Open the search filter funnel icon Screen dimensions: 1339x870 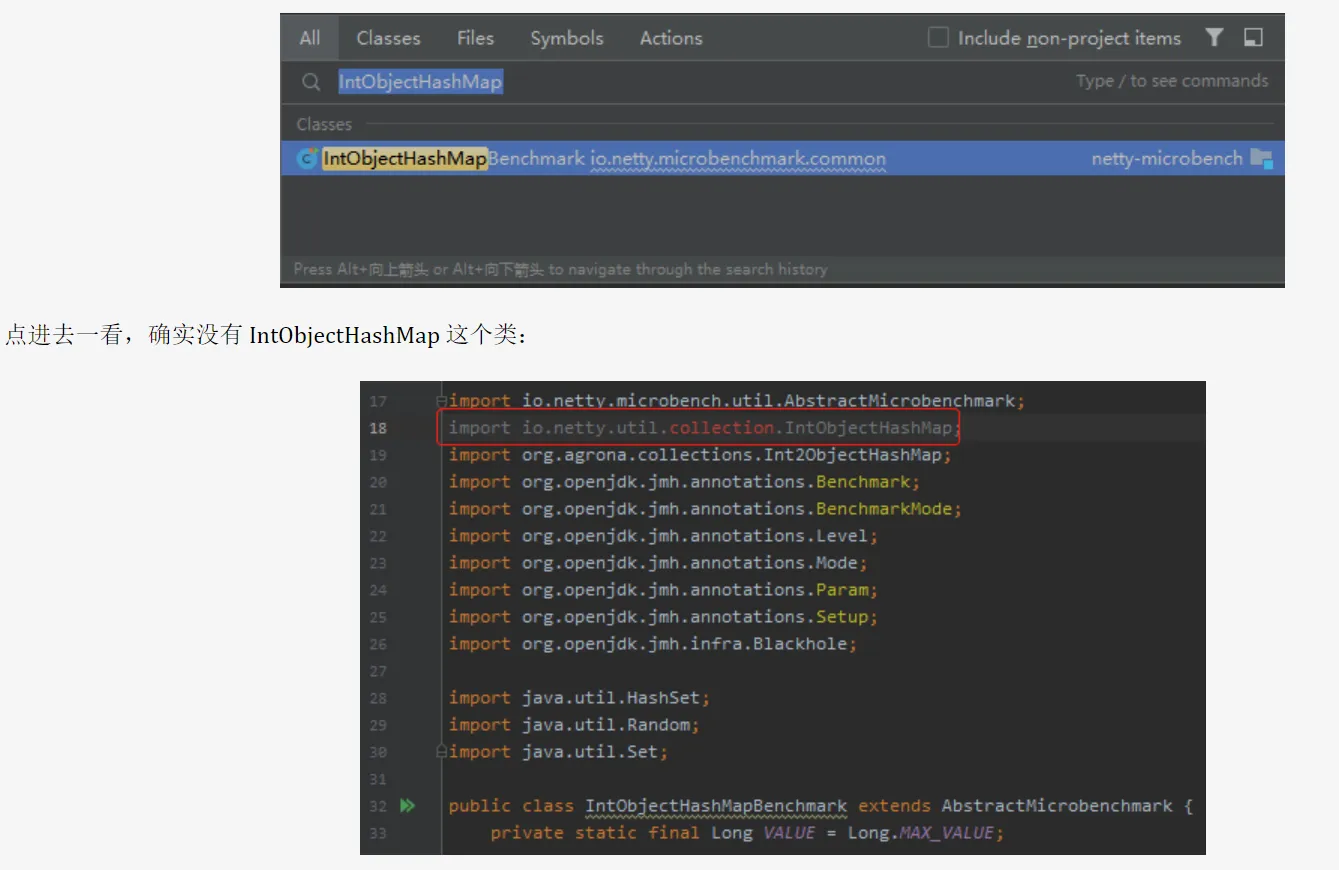tap(1214, 38)
